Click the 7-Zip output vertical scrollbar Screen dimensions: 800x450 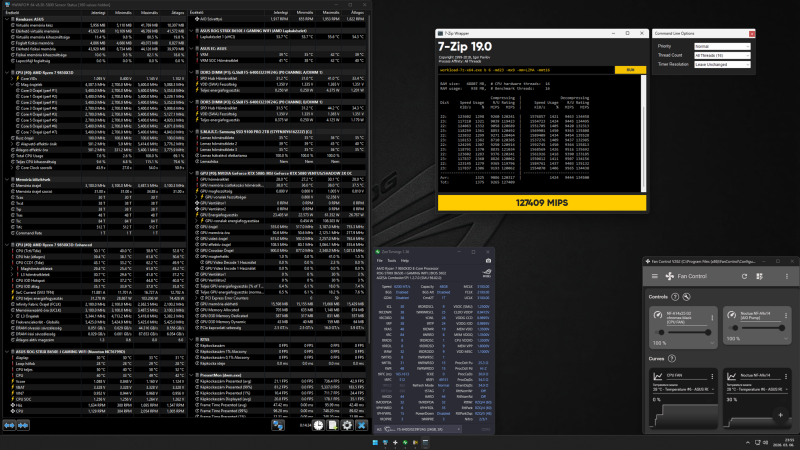click(644, 134)
